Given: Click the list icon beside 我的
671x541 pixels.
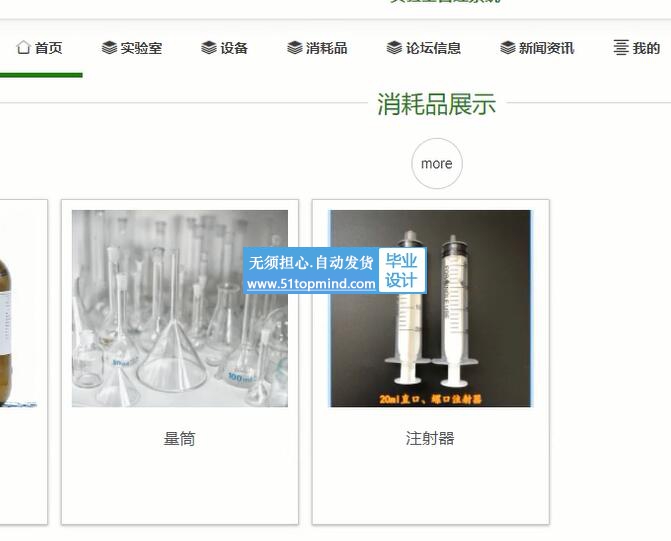Looking at the screenshot, I should point(621,48).
